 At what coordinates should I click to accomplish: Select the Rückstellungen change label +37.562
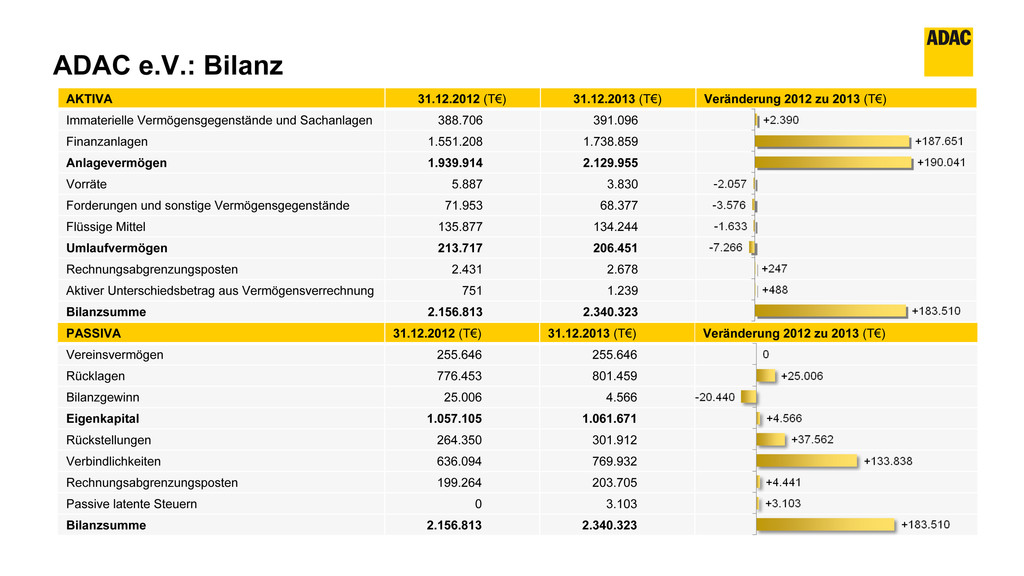(x=812, y=440)
